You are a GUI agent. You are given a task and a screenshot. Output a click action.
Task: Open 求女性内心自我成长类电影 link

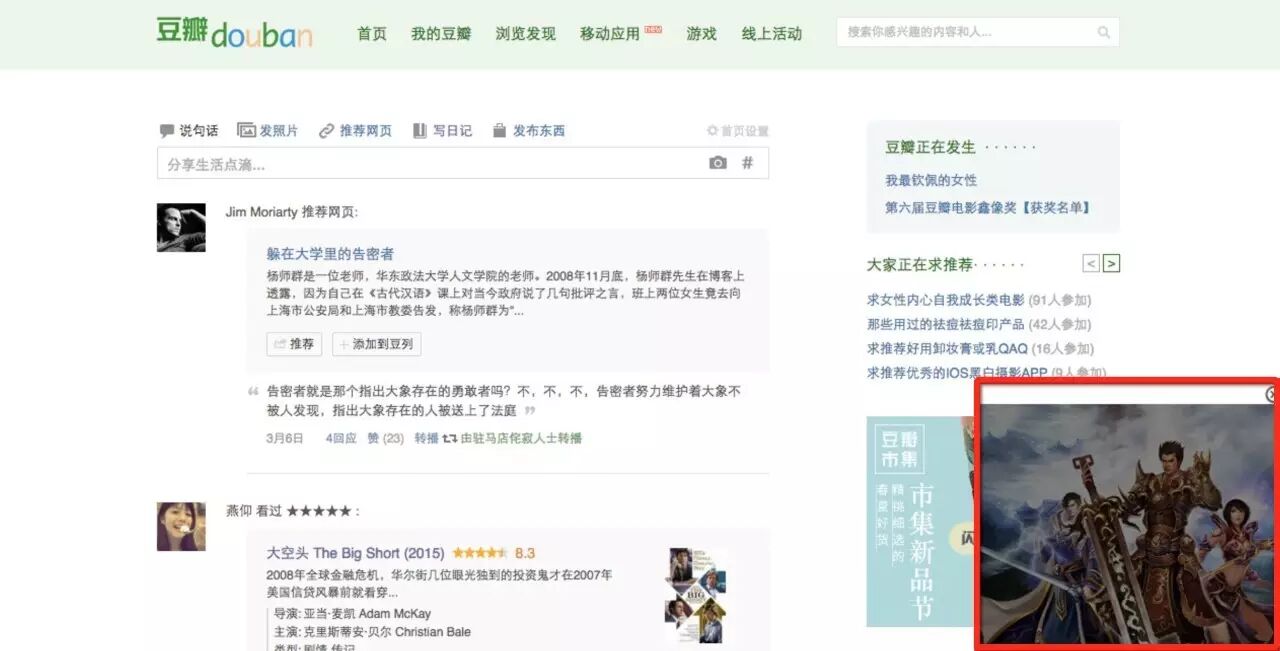[x=946, y=300]
